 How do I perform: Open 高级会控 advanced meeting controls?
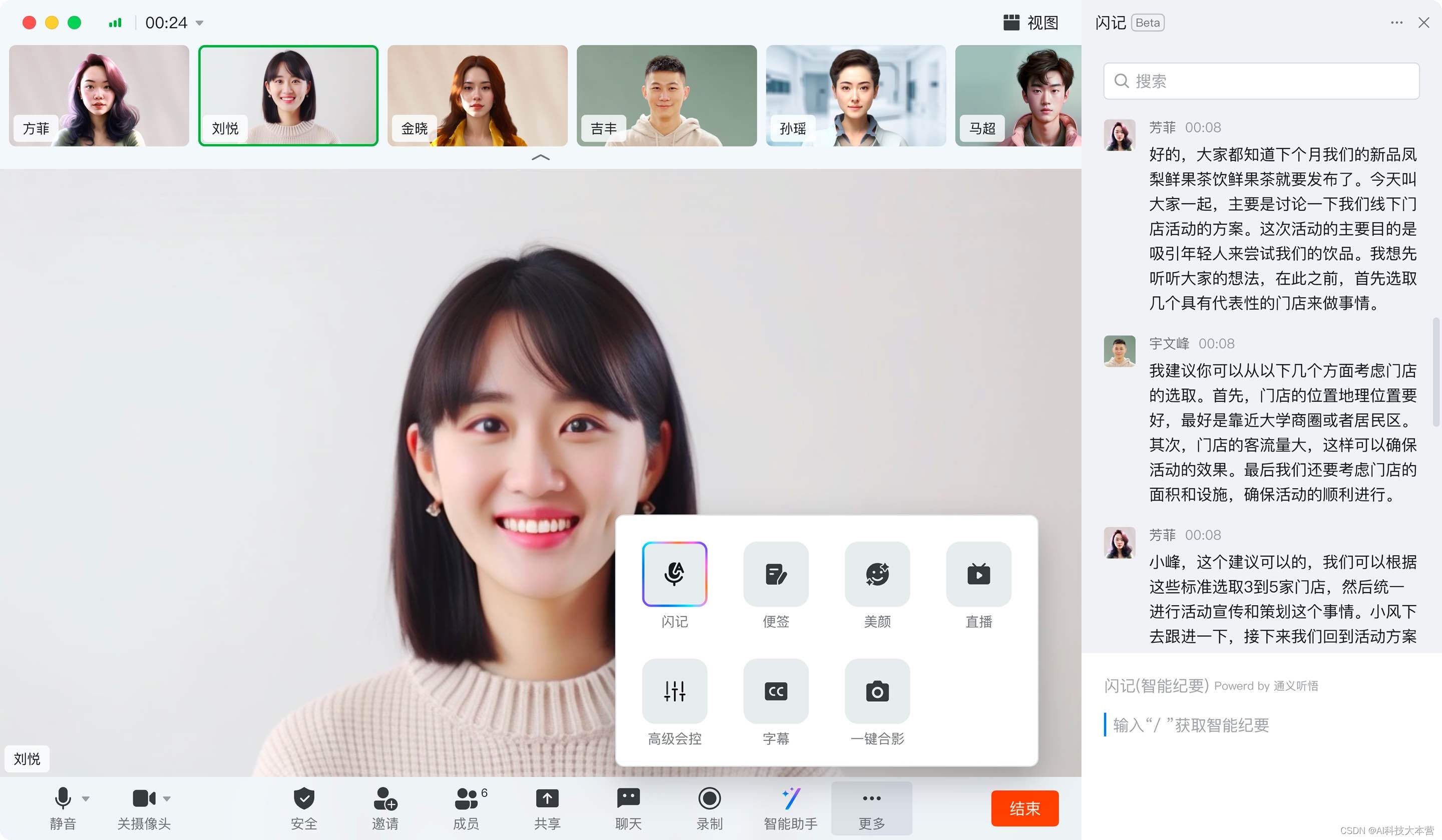(x=674, y=691)
